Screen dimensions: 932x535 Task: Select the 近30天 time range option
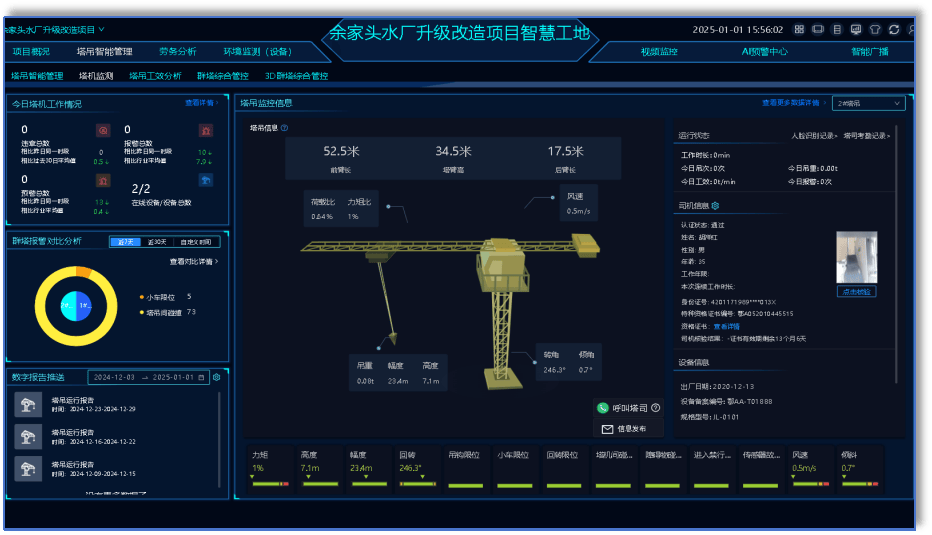click(157, 241)
